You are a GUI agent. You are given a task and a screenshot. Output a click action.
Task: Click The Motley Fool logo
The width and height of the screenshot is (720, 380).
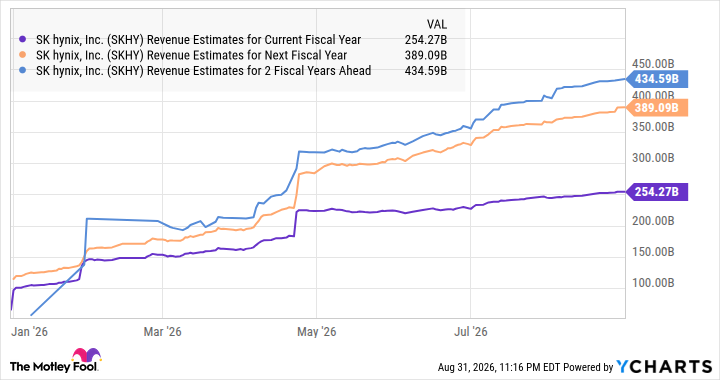55,361
